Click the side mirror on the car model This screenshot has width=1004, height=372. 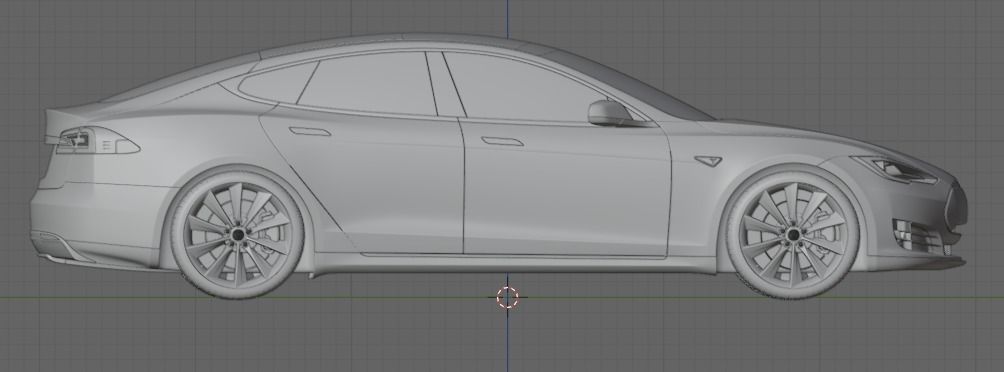pyautogui.click(x=611, y=113)
